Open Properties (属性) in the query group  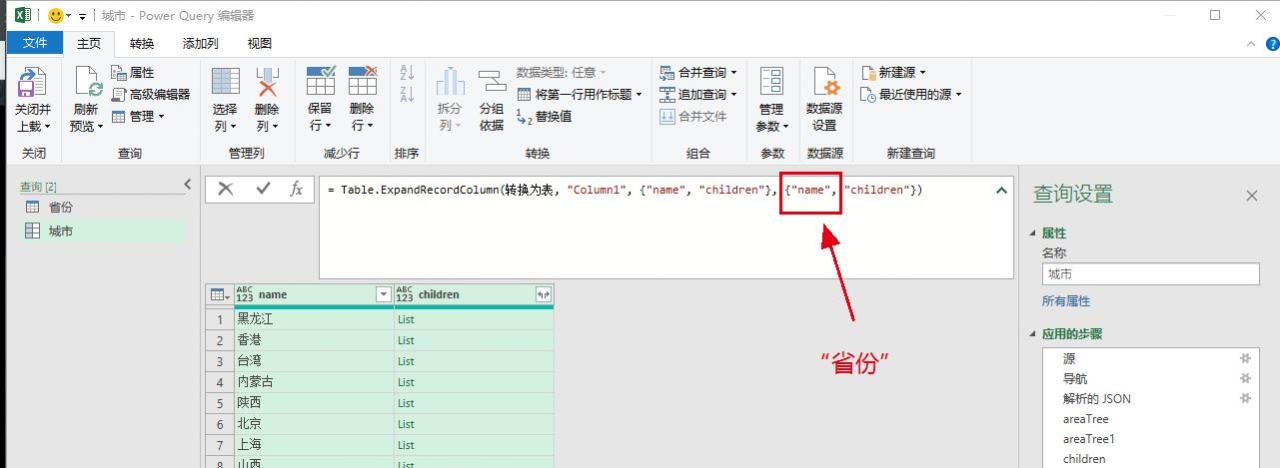click(x=132, y=73)
